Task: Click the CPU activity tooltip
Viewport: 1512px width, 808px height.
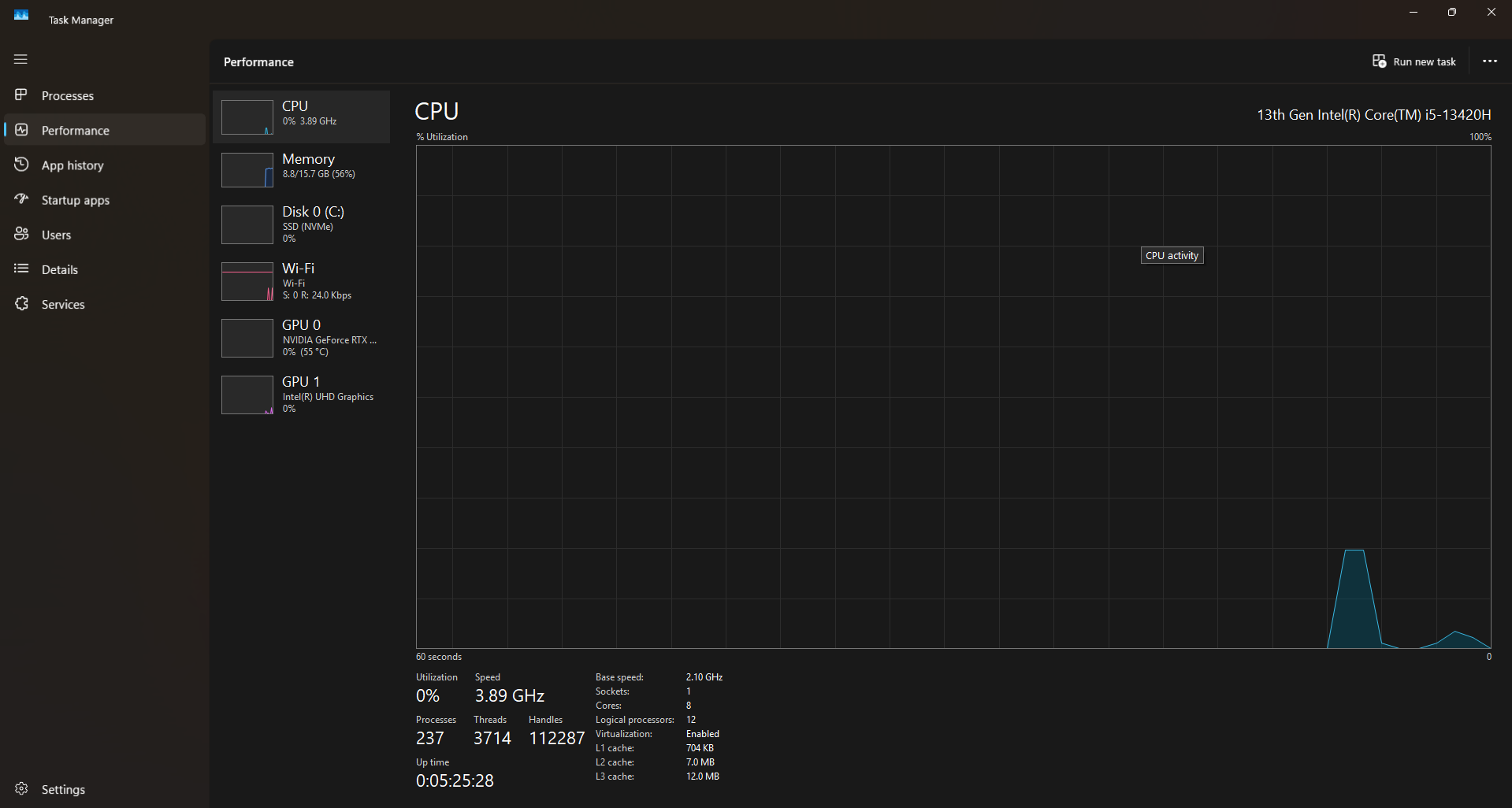Action: (x=1172, y=255)
